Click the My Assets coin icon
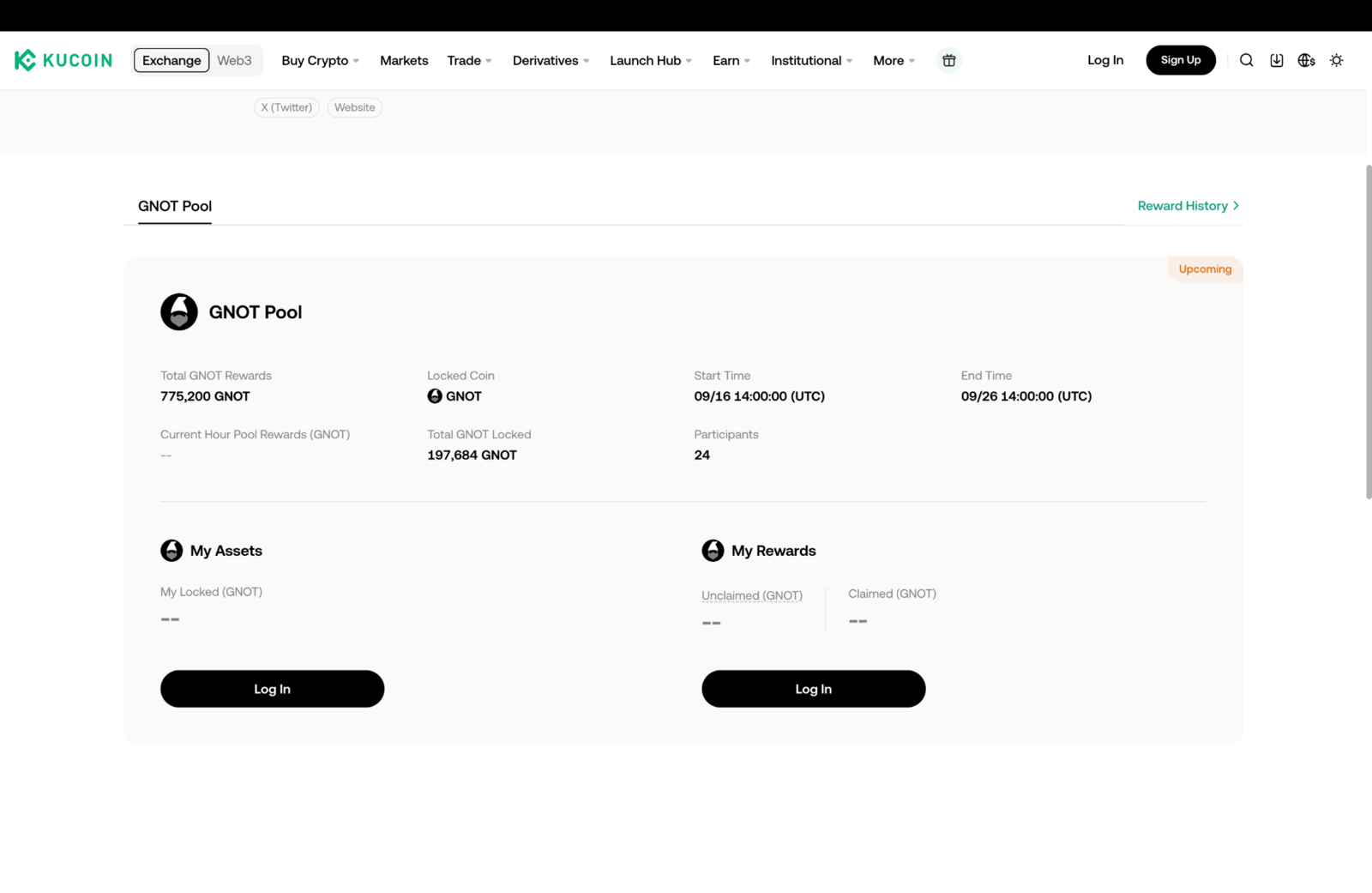1372x893 pixels. point(171,551)
